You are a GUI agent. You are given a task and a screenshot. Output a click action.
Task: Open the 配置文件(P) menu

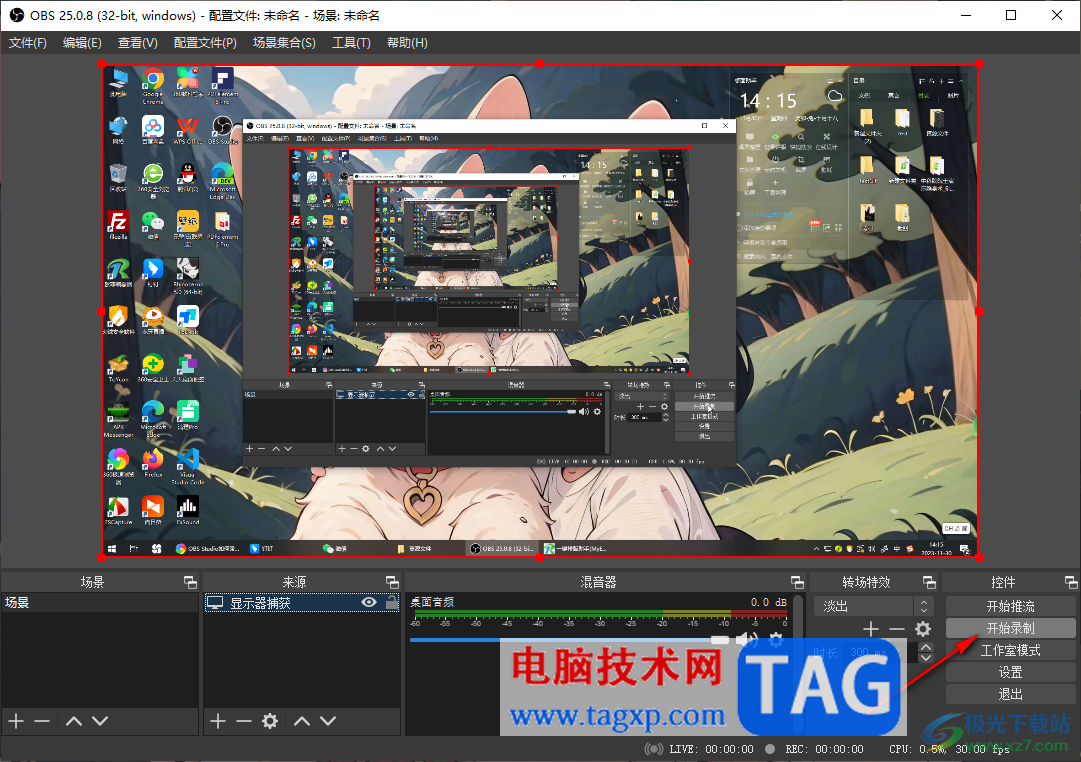tap(205, 43)
